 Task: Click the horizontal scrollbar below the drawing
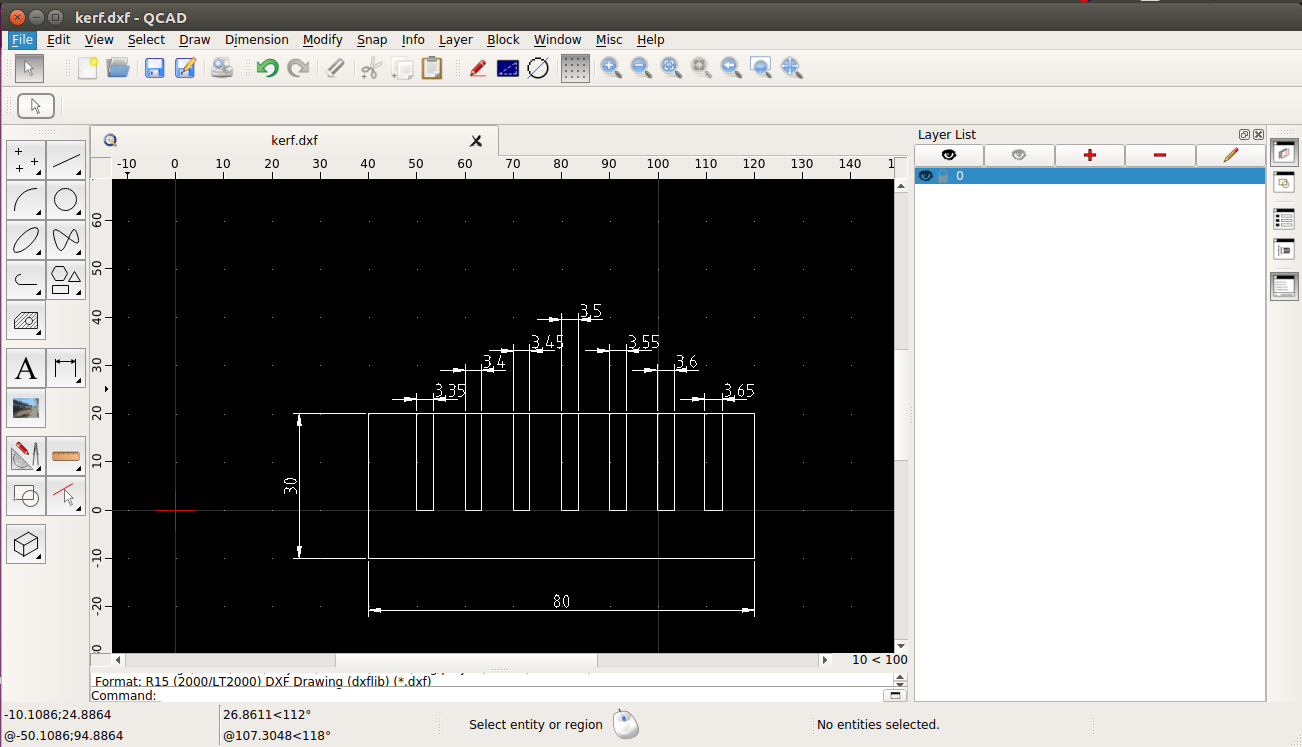tap(466, 660)
